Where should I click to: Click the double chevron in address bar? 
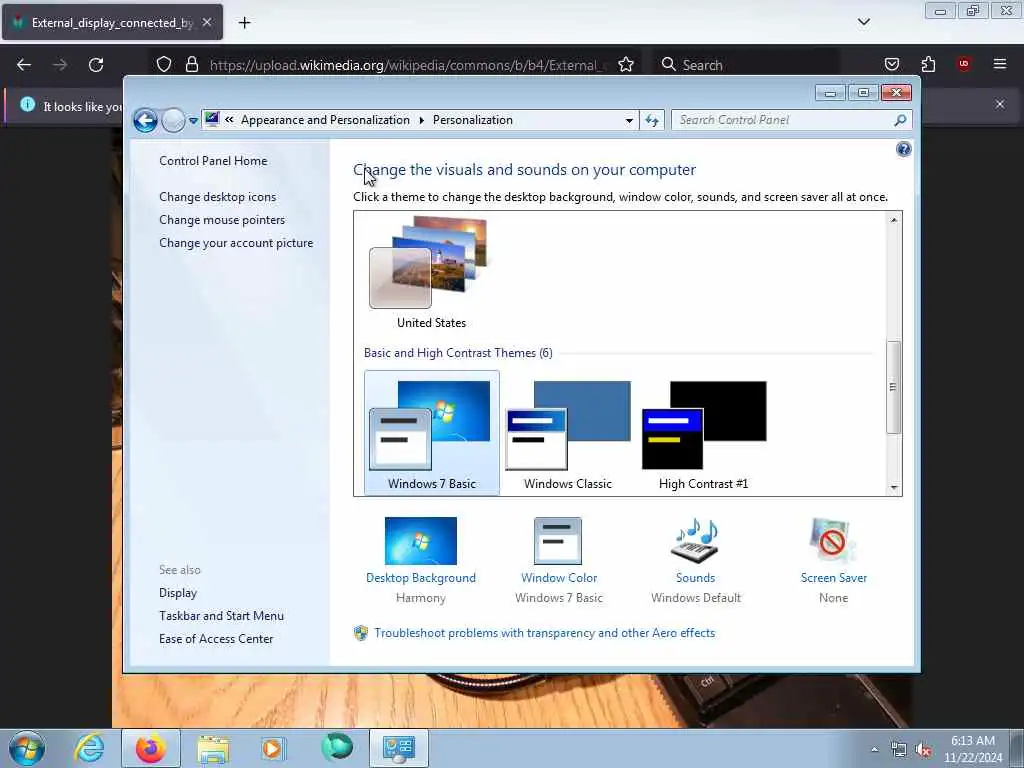coord(229,120)
